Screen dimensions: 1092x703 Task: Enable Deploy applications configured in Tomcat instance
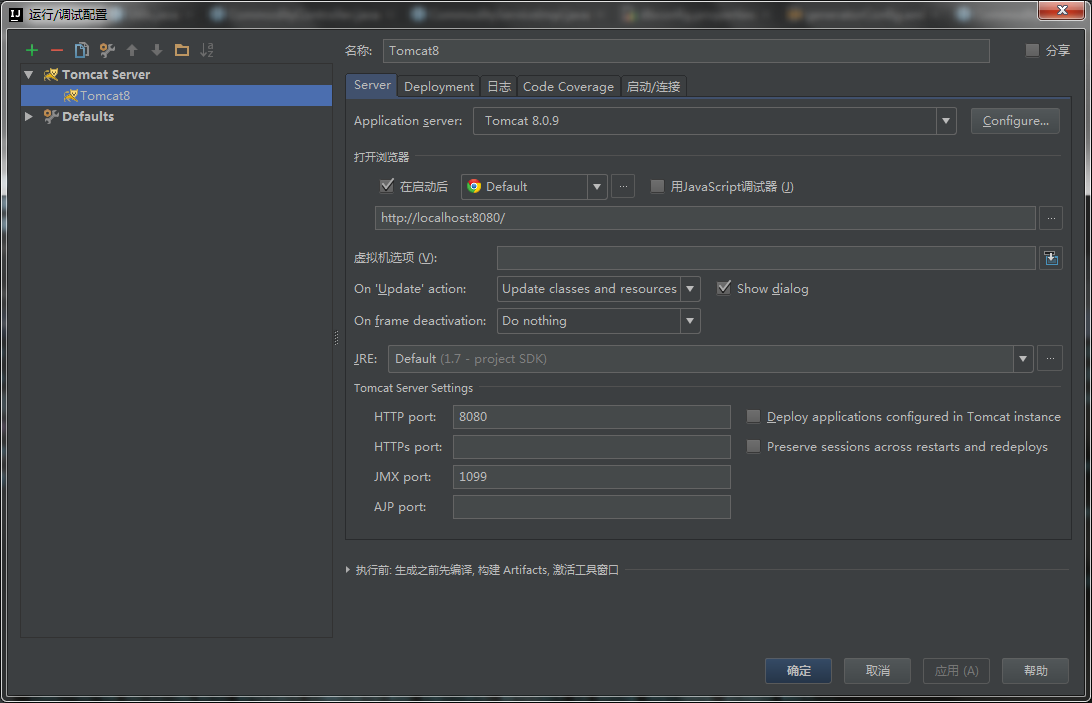click(x=753, y=417)
